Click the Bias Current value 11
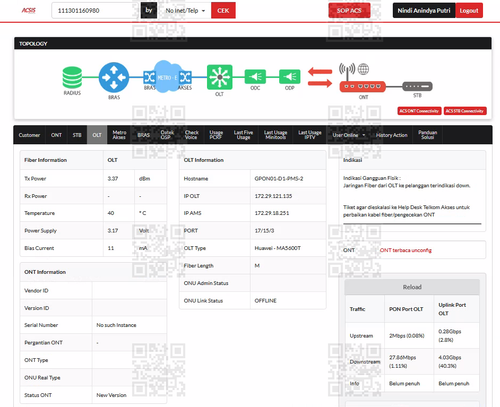 111,248
